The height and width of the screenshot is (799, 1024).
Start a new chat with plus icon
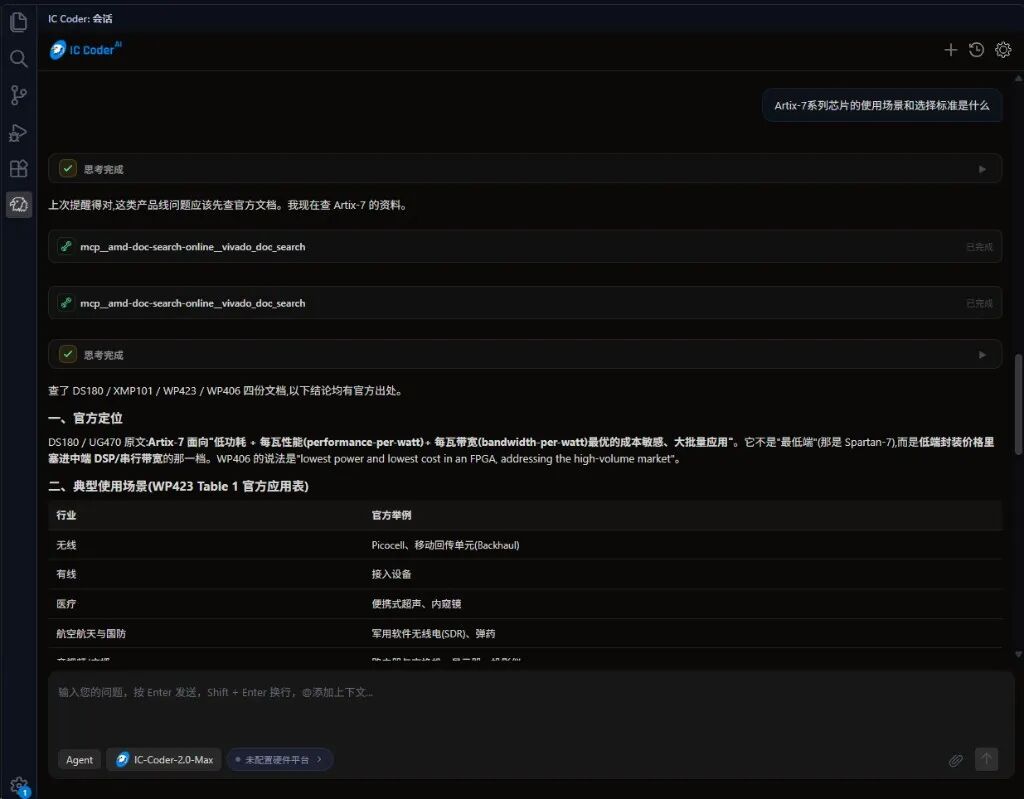point(951,50)
